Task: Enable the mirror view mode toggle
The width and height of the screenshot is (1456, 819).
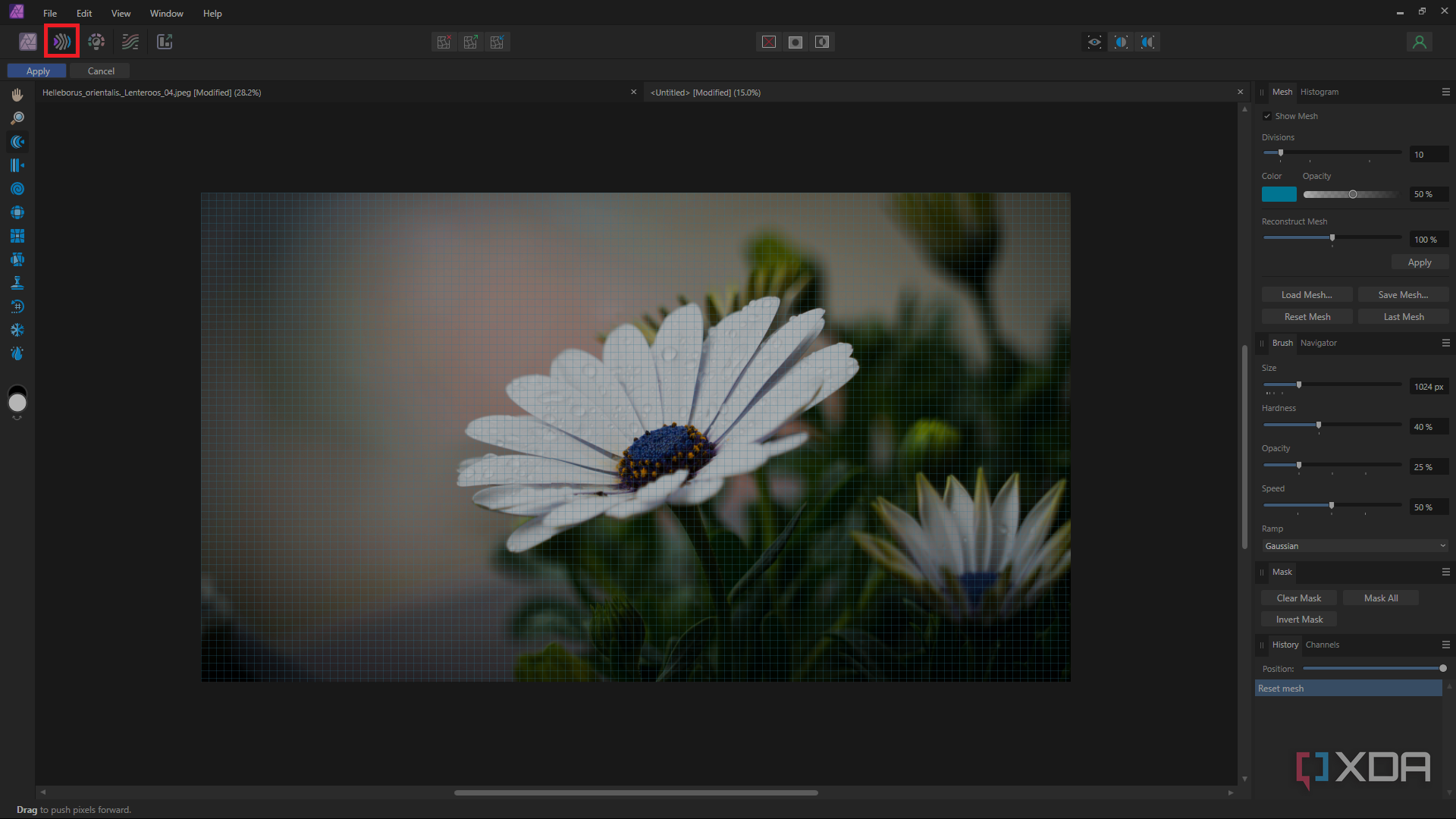Action: (x=1148, y=42)
